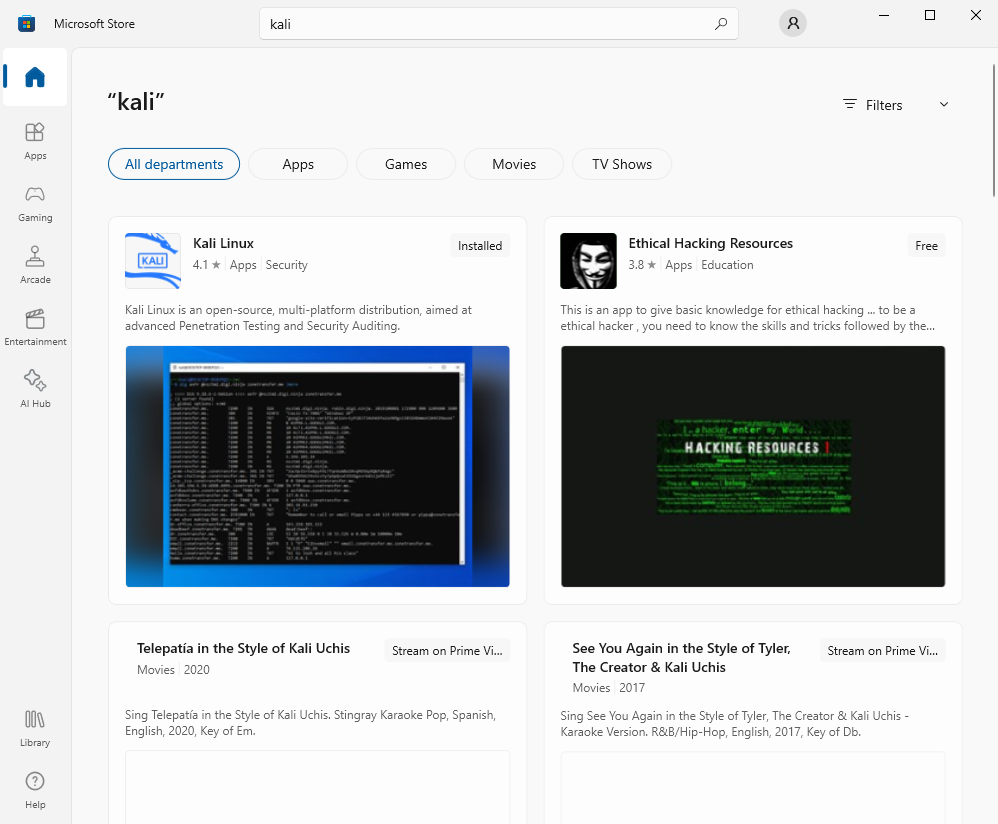Go to the Arcade section
998x824 pixels.
point(34,264)
